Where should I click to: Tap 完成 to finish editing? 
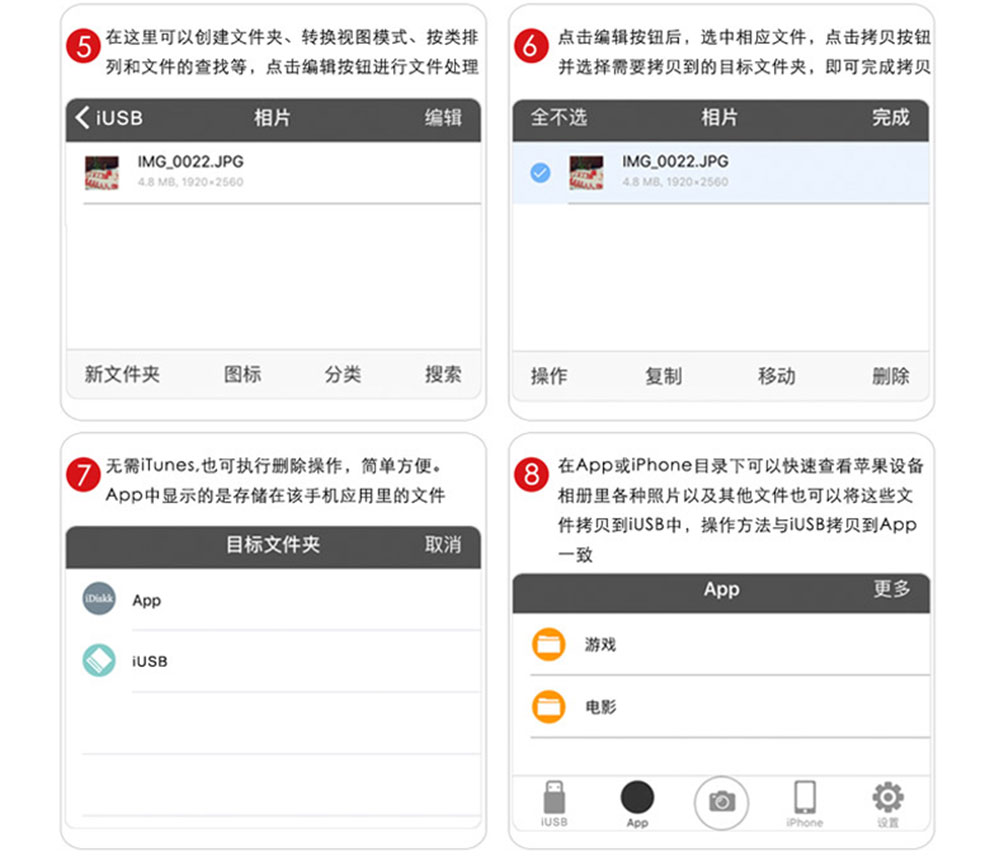click(x=890, y=117)
